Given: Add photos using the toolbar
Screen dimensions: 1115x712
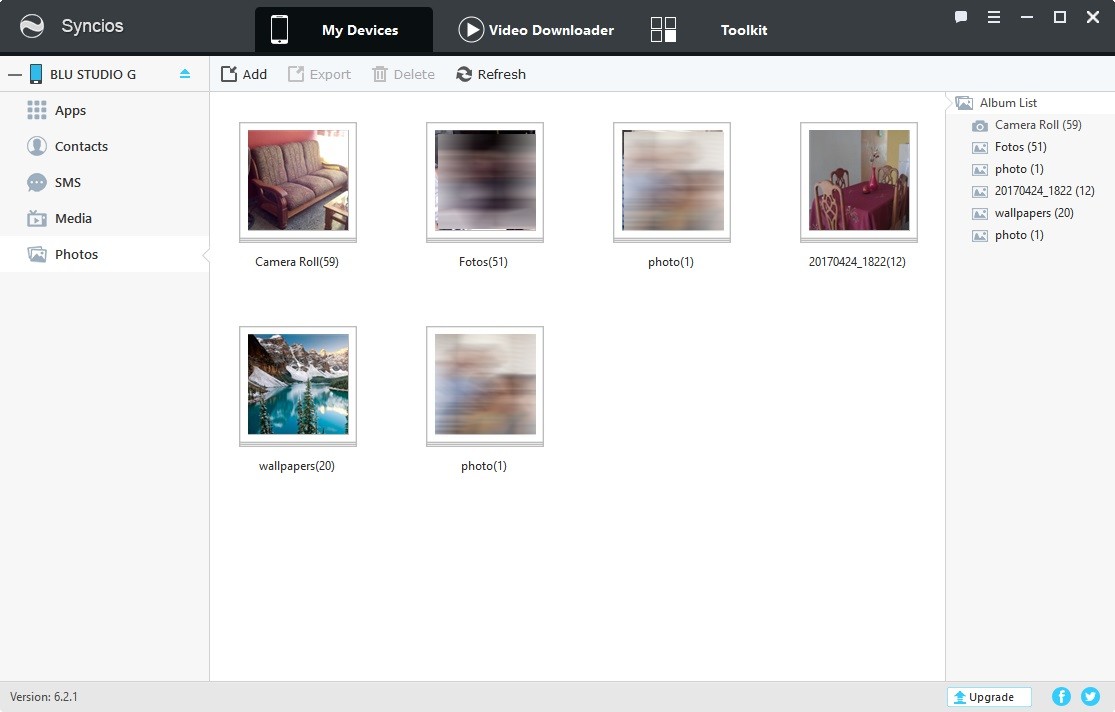Looking at the screenshot, I should (244, 73).
